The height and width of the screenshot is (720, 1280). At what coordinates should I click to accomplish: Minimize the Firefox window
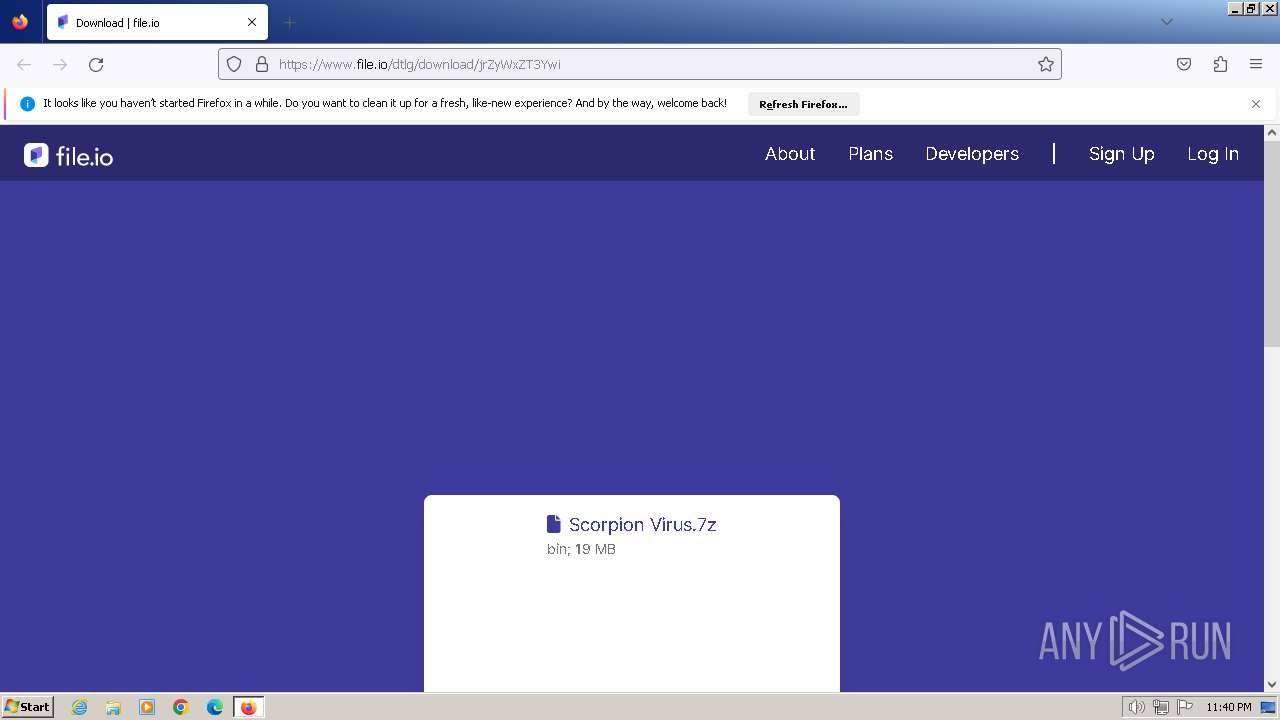coord(1235,8)
